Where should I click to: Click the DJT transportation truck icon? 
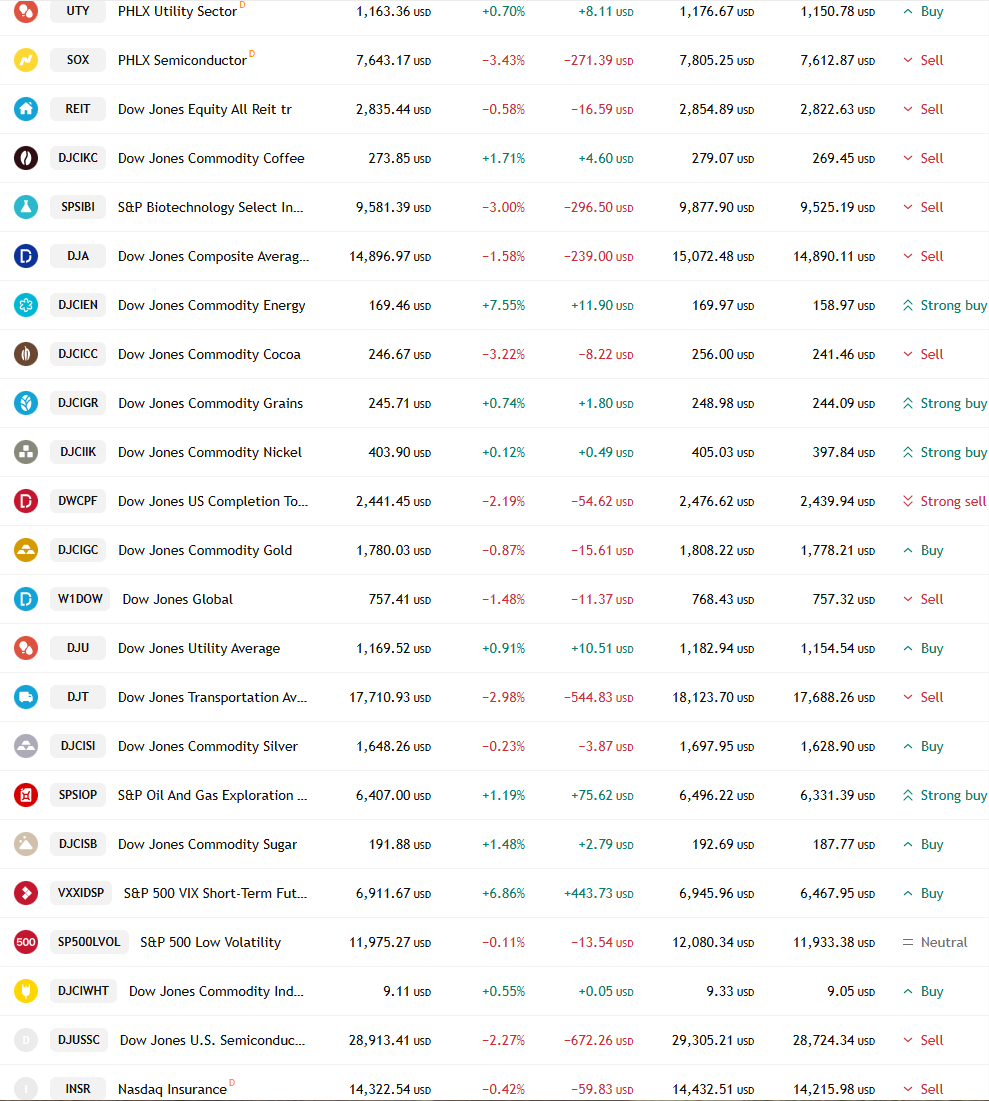click(x=26, y=697)
